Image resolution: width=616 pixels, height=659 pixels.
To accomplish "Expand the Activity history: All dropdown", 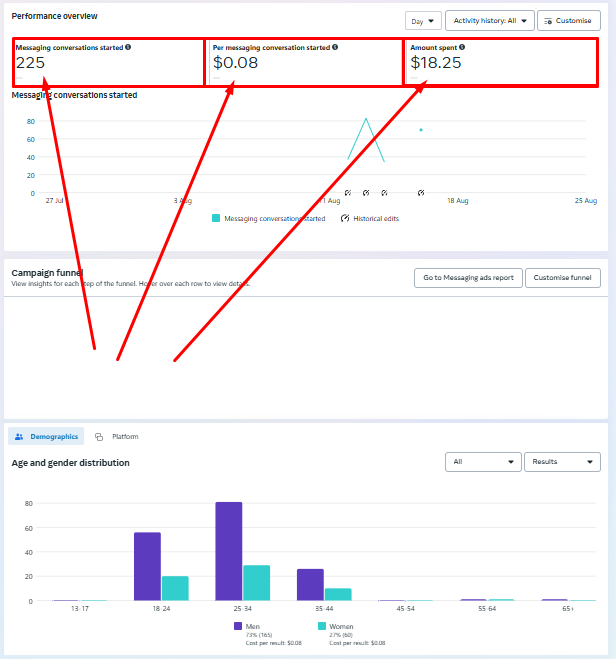I will coord(489,20).
